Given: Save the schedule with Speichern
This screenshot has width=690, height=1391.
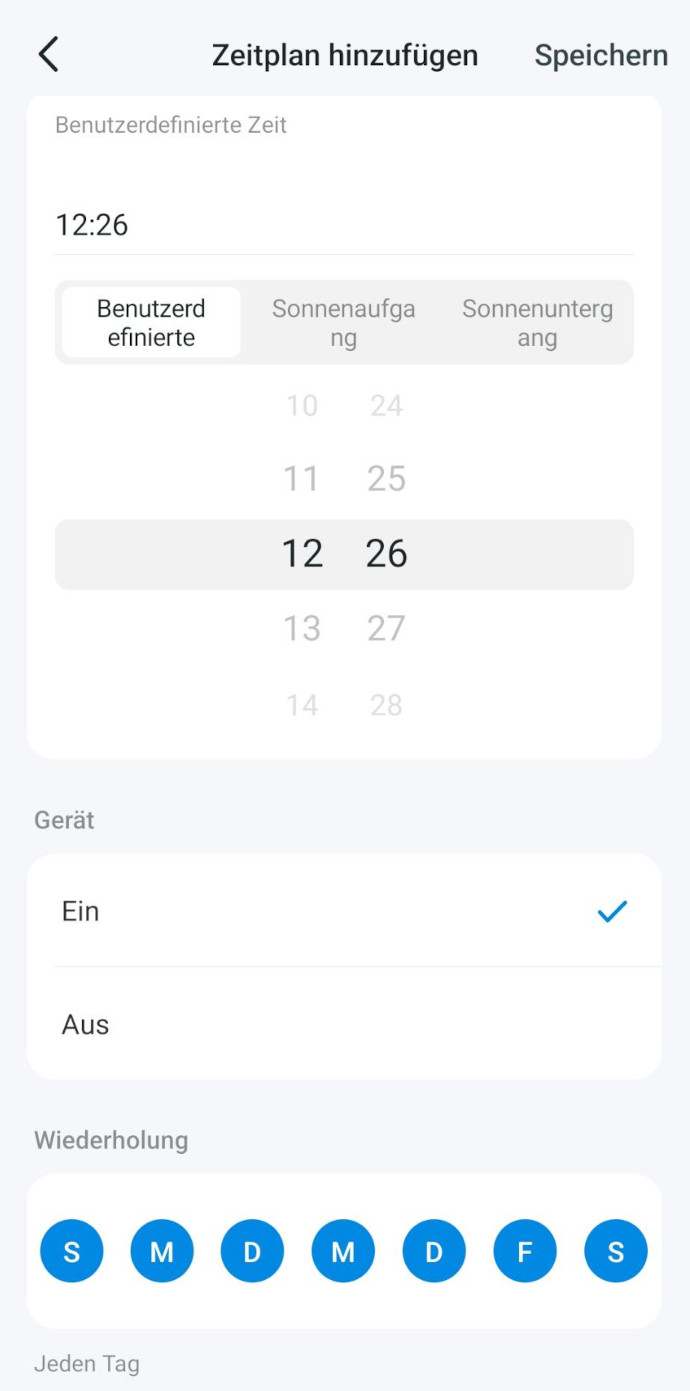Looking at the screenshot, I should (x=601, y=55).
